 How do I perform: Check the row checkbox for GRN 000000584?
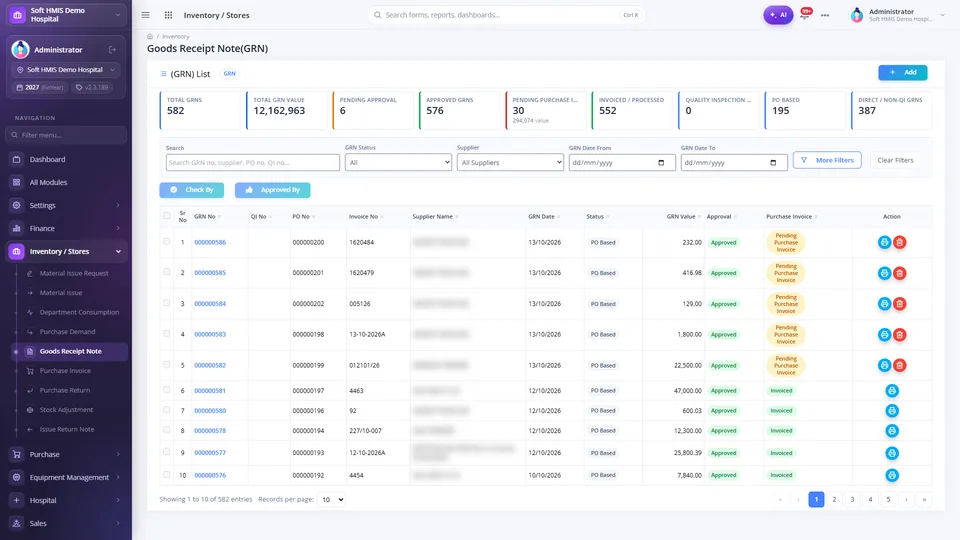coord(167,303)
